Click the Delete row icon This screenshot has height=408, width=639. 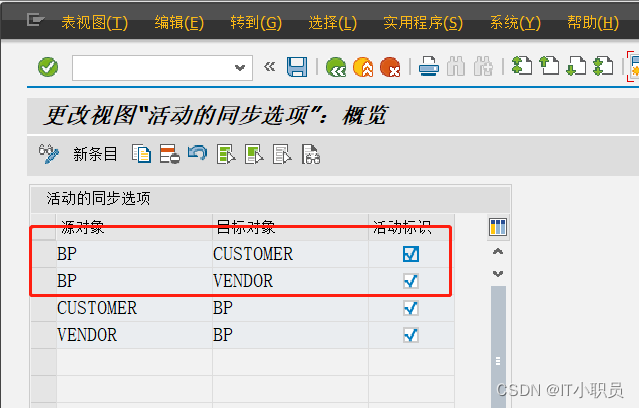pyautogui.click(x=170, y=154)
